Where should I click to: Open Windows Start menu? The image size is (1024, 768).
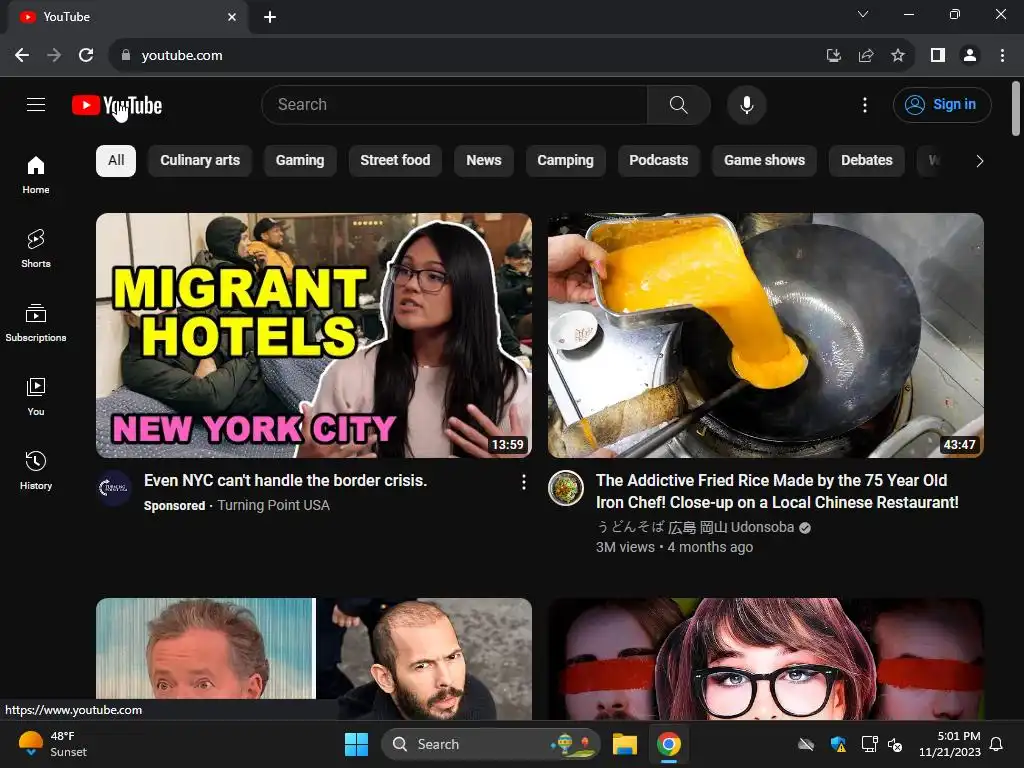[x=357, y=744]
